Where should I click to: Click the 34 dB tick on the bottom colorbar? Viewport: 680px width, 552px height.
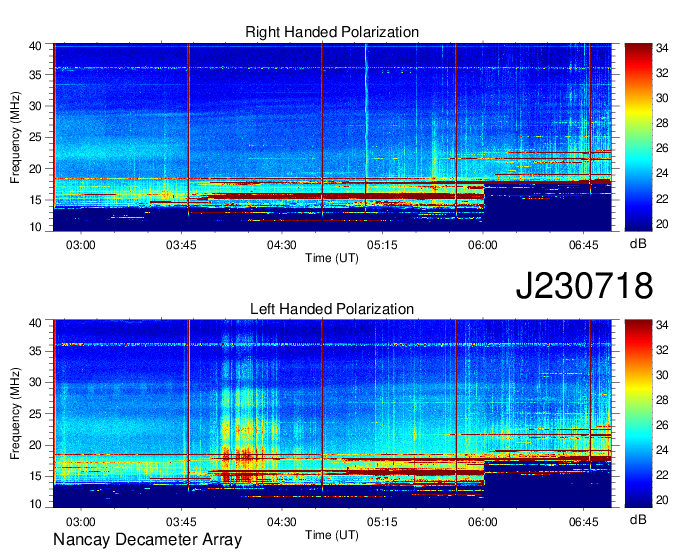662,325
